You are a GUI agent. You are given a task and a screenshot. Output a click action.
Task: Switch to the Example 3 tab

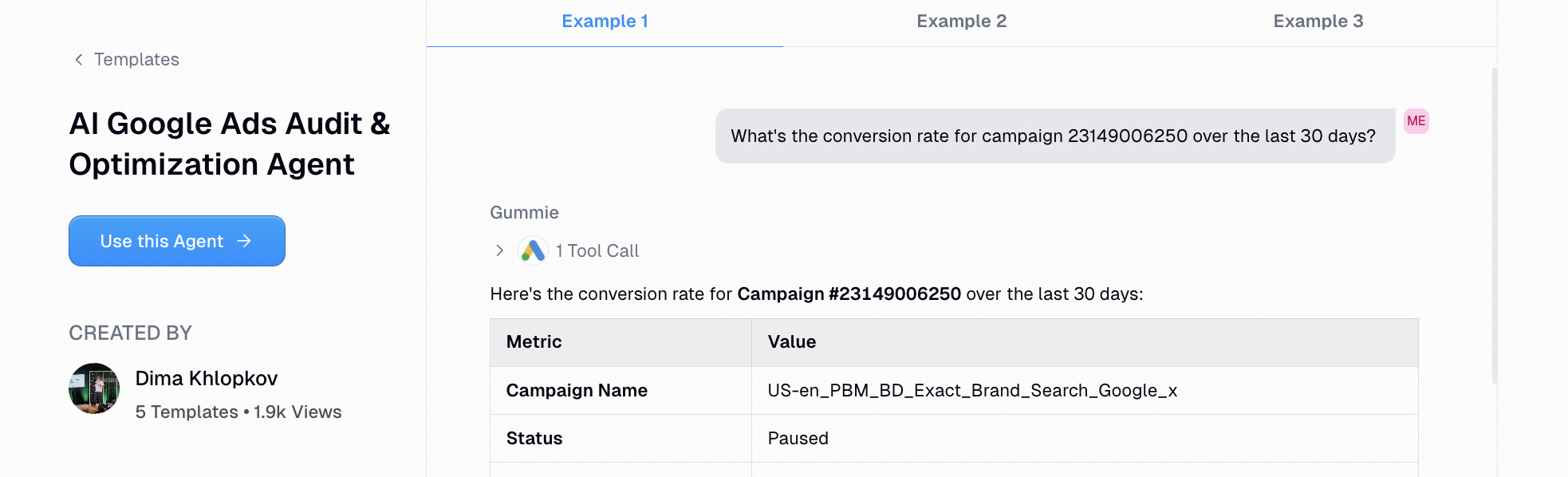tap(1318, 22)
